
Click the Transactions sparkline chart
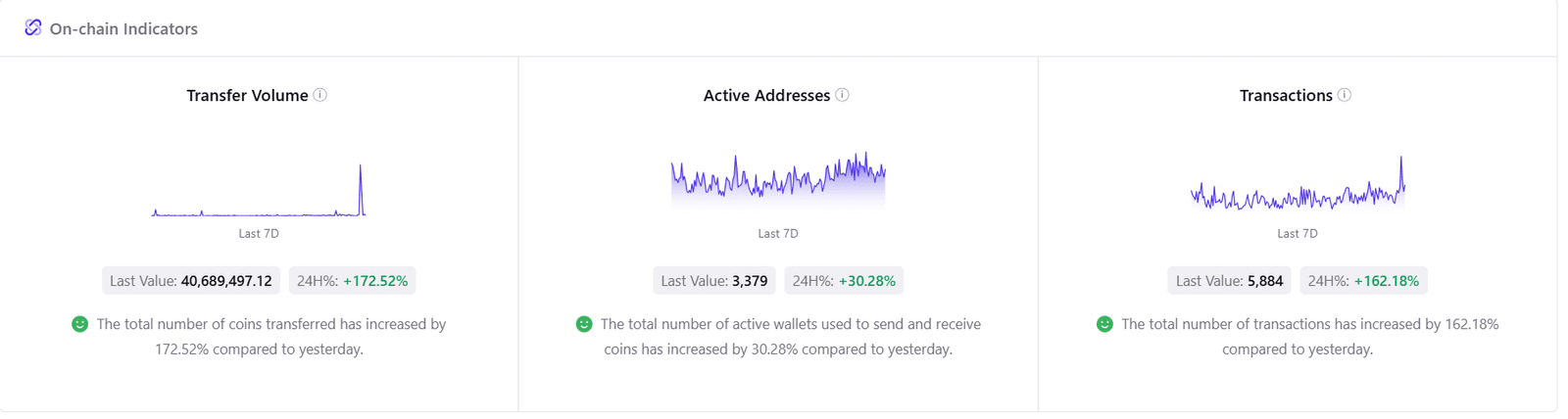click(x=1298, y=188)
